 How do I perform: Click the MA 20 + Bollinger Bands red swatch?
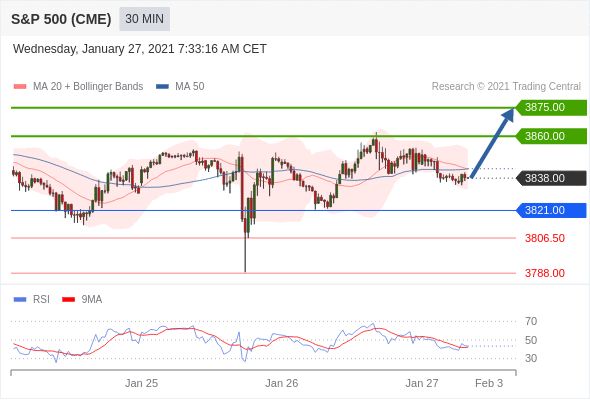click(20, 87)
